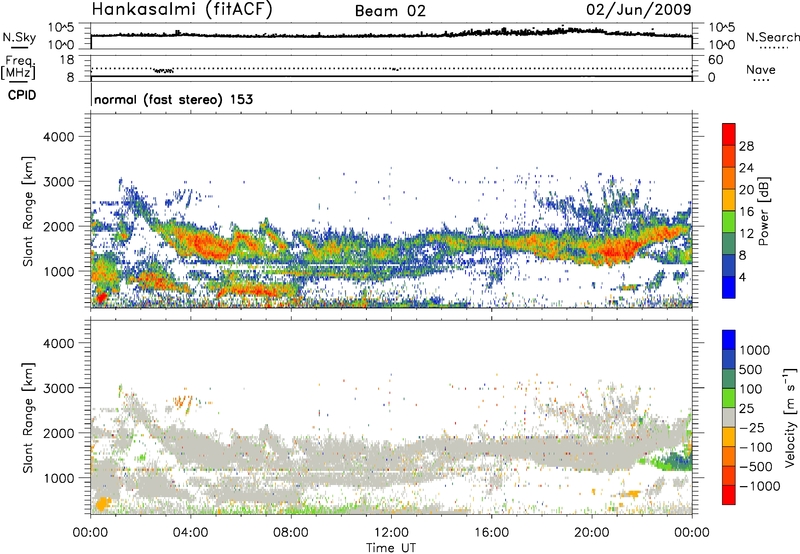Screen dimensions: 800x554
Task: Pick the Power colorbar segment between 12 and 16
Action: (x=729, y=222)
